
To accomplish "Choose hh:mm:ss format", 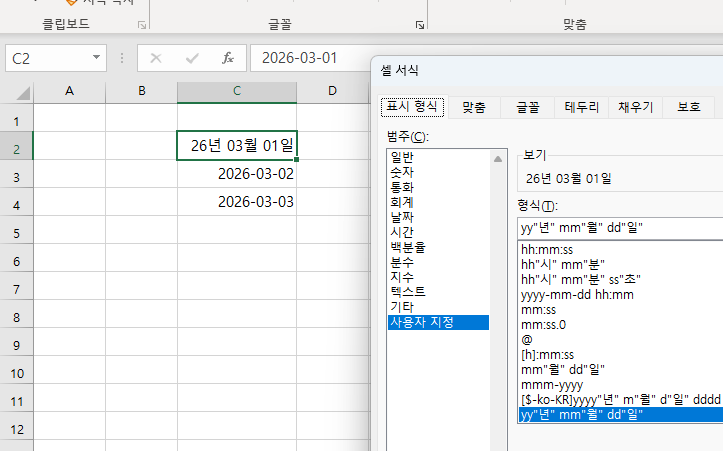I will (620, 250).
